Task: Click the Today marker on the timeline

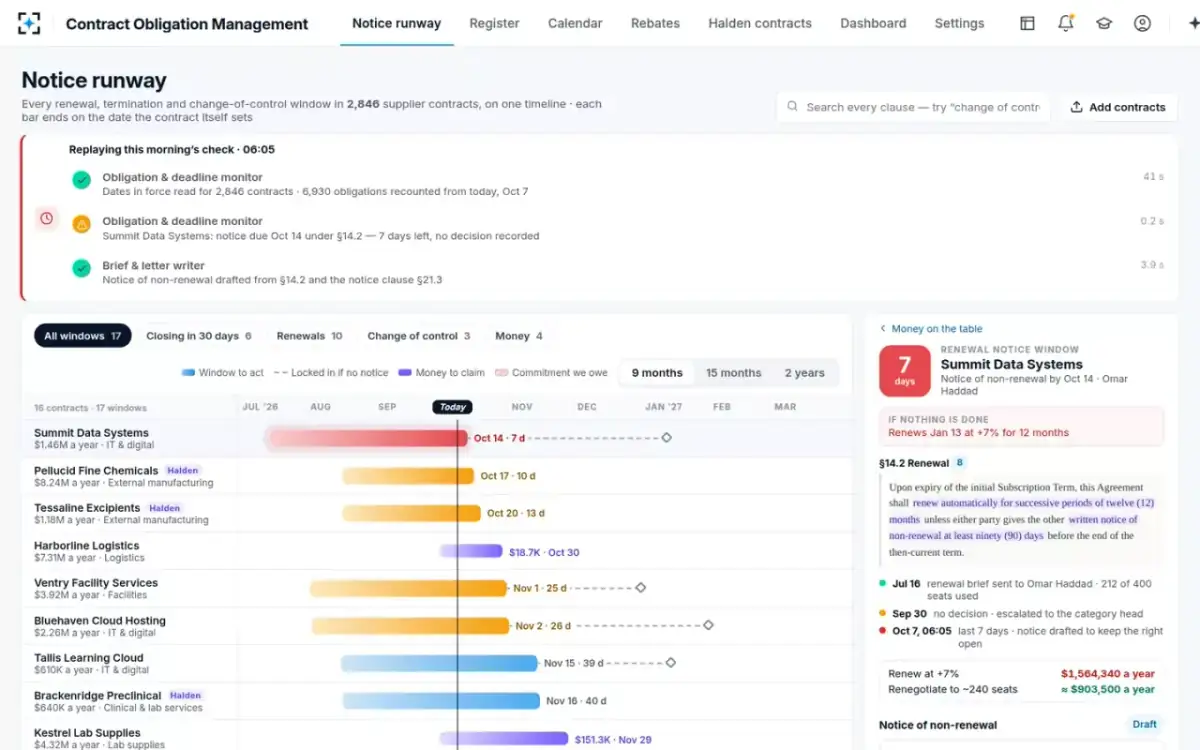Action: pos(452,407)
